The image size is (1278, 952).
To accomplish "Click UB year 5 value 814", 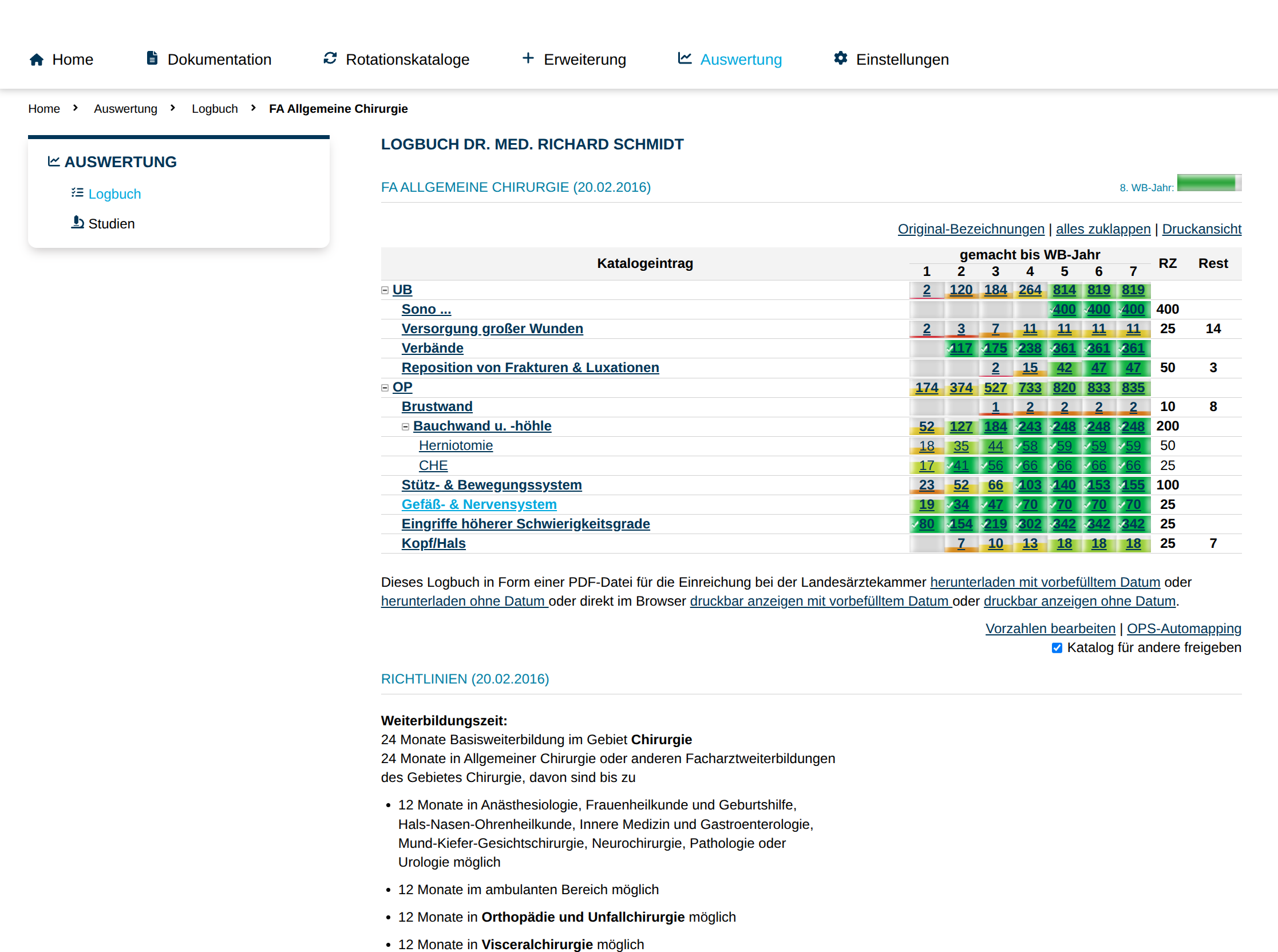I will pyautogui.click(x=1064, y=290).
